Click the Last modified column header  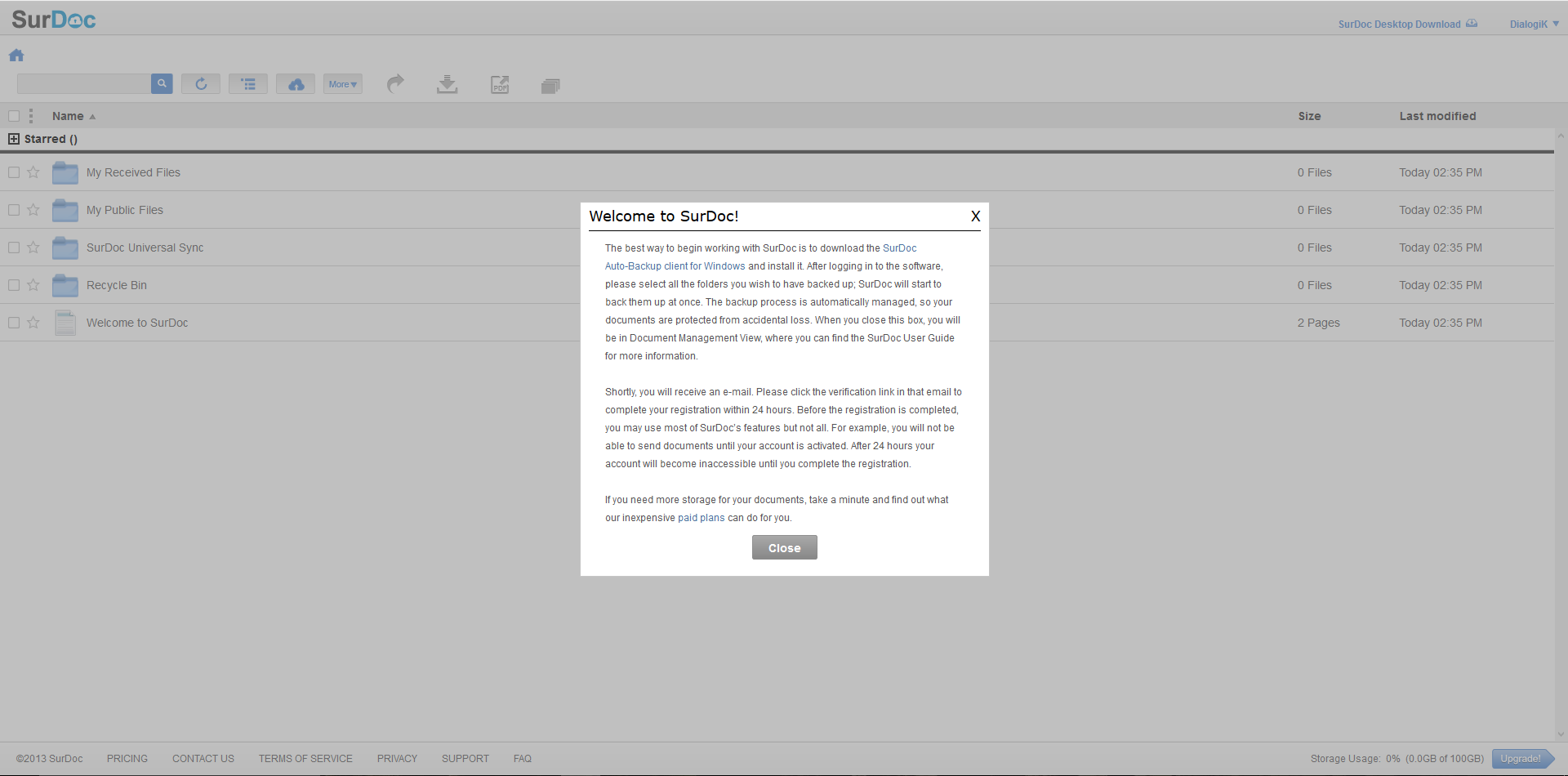(1437, 116)
